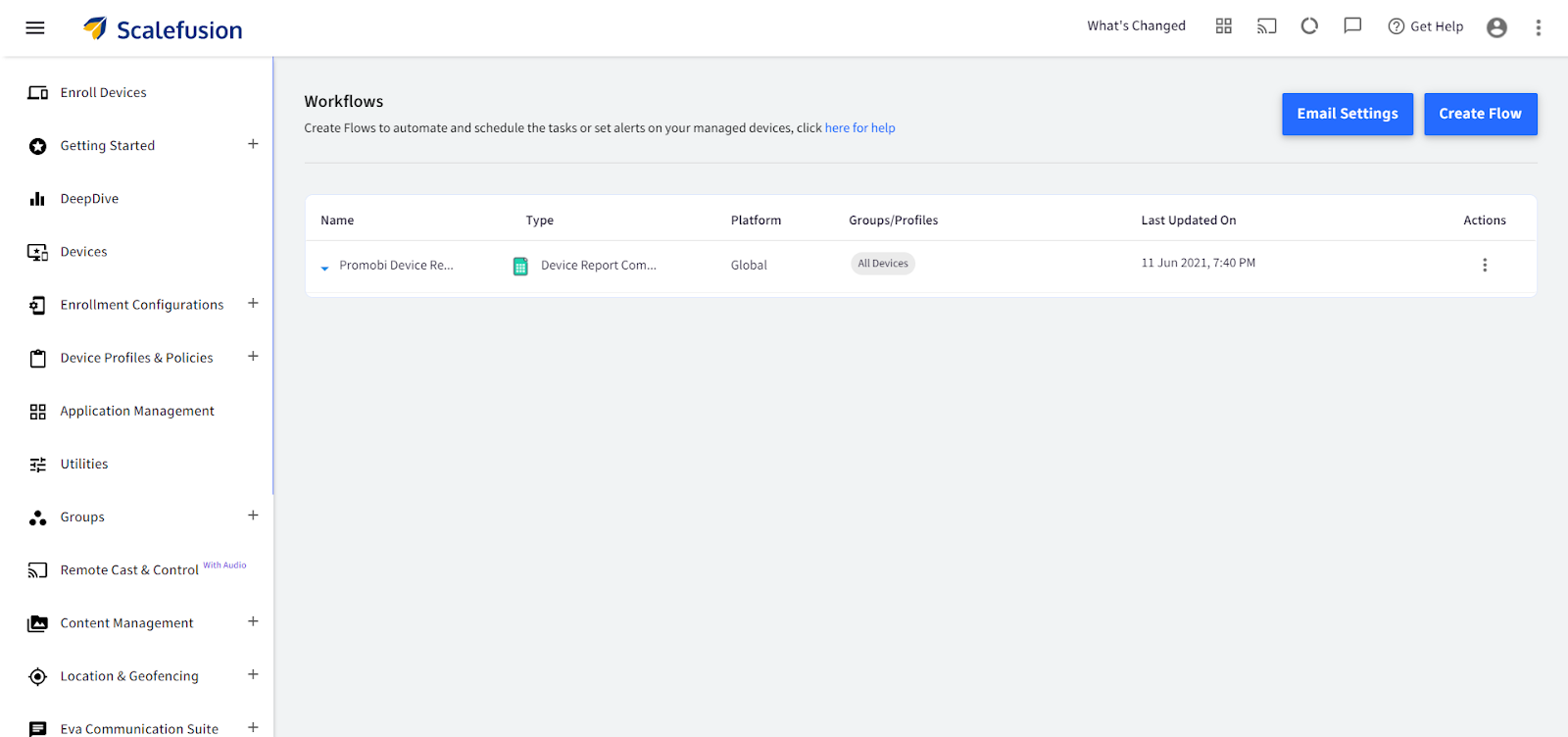The height and width of the screenshot is (737, 1568).
Task: Click the circular refresh icon in header
Action: [x=1309, y=26]
